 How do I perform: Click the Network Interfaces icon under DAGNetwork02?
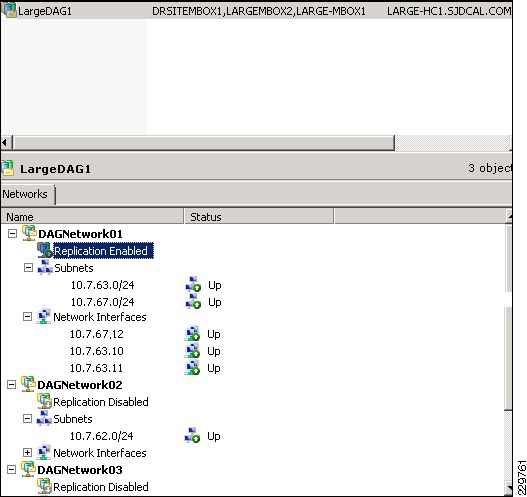(44, 452)
